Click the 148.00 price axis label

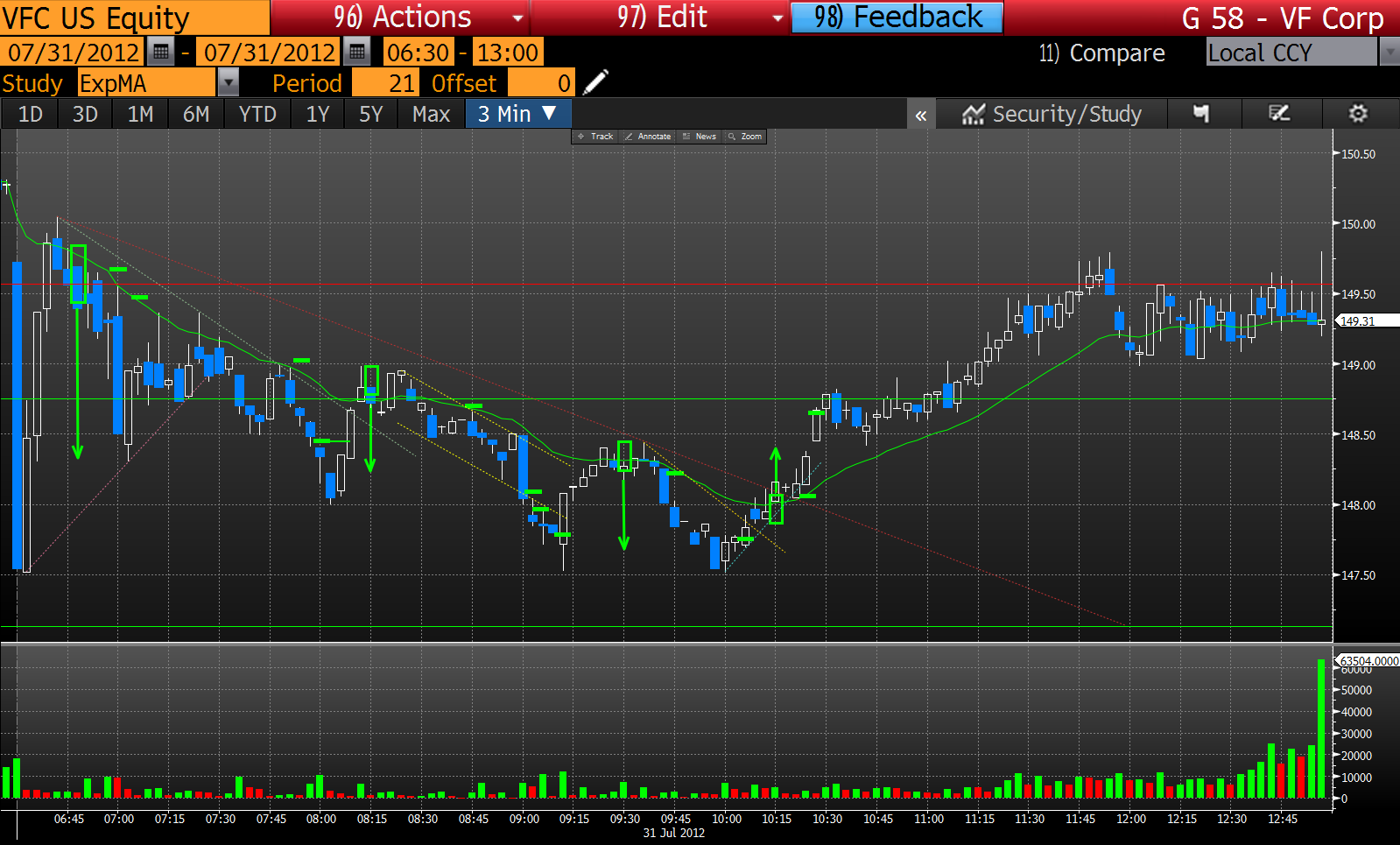[1358, 505]
